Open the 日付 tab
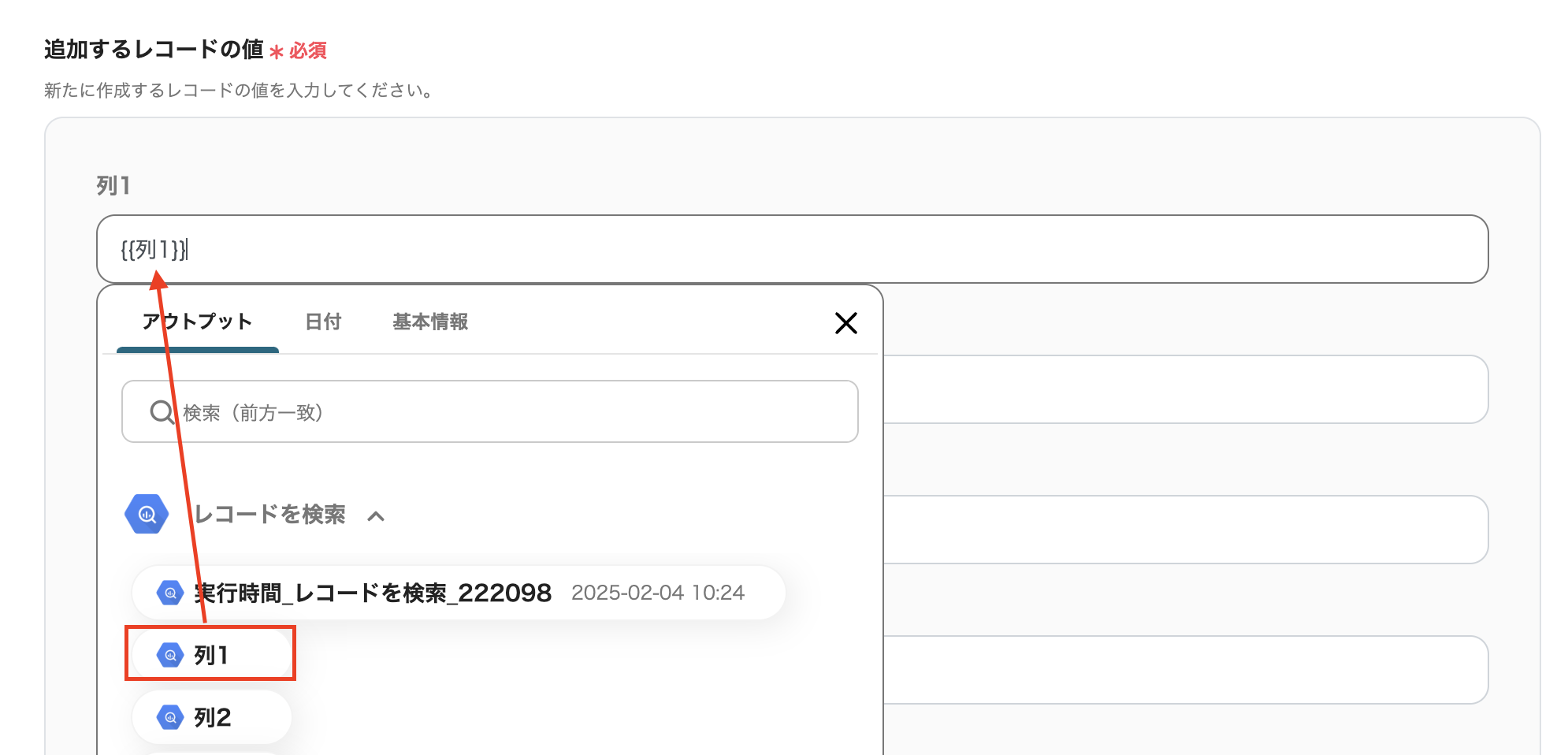1568x755 pixels. [x=323, y=322]
